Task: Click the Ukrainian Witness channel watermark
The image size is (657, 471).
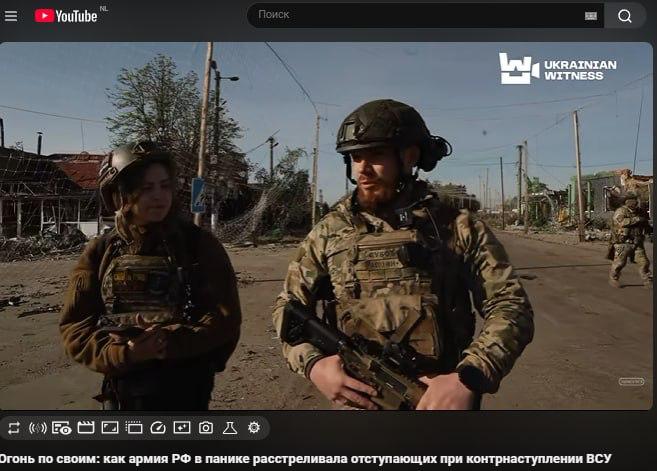Action: (558, 69)
